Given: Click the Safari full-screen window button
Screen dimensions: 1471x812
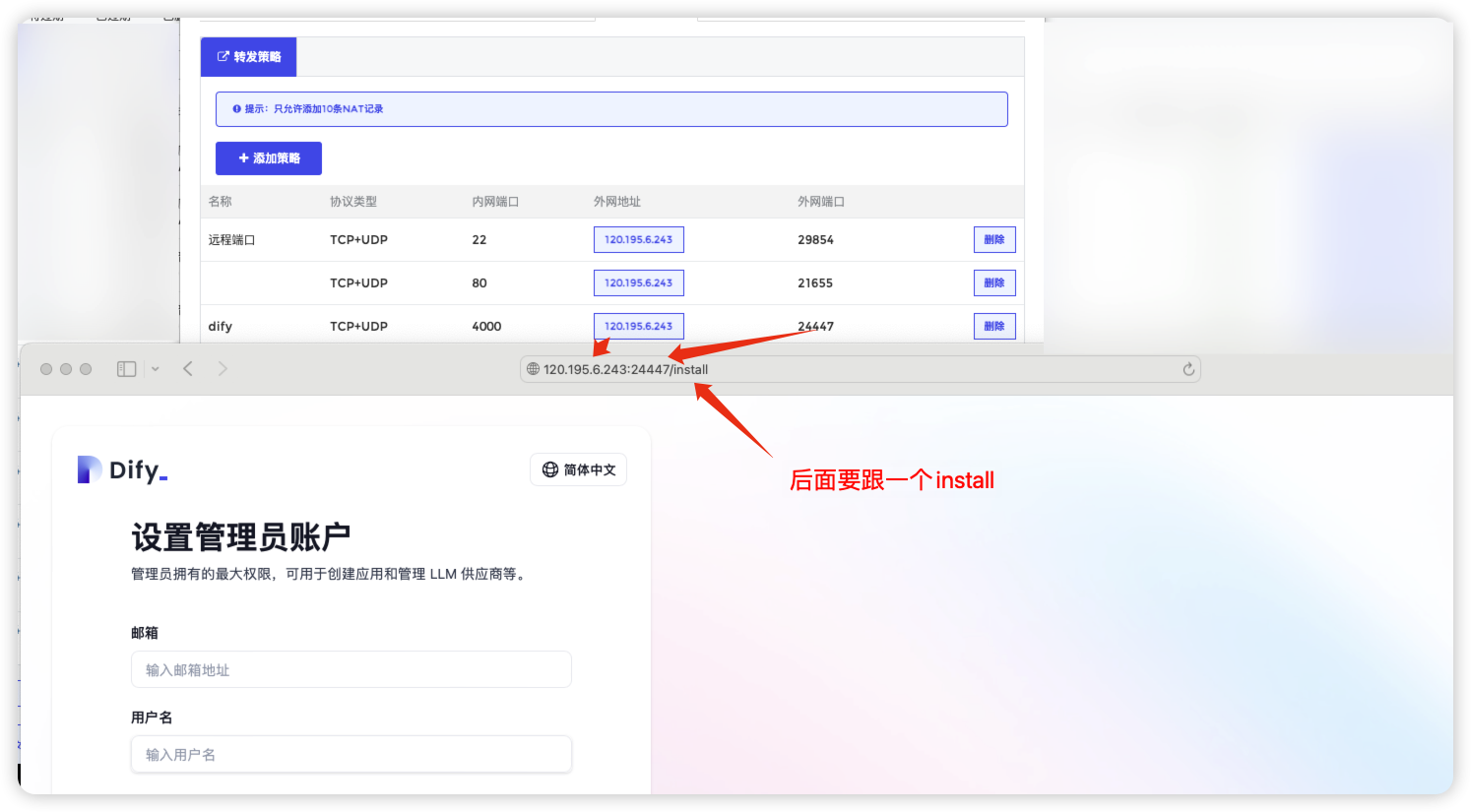Looking at the screenshot, I should (86, 369).
